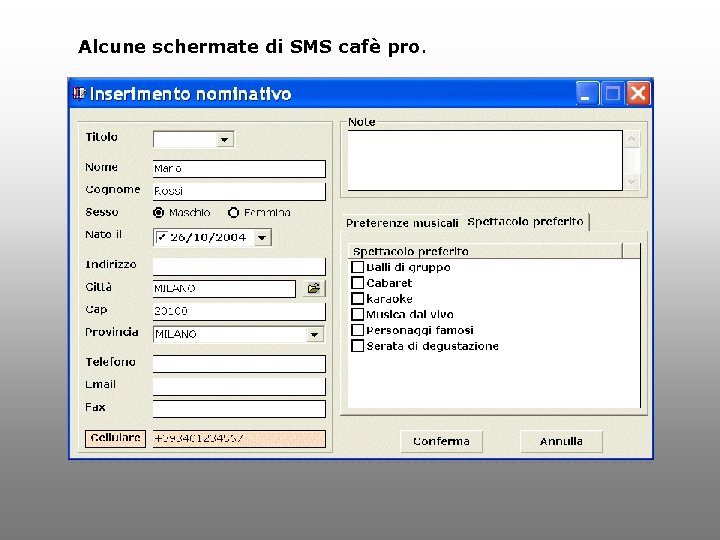Check the Musica dal vivo option
This screenshot has height=540, width=720.
[x=357, y=314]
